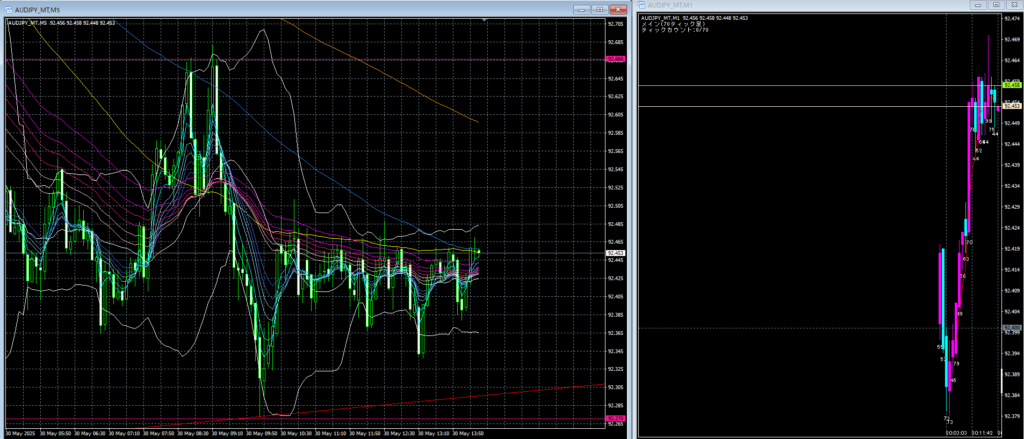This screenshot has height=439, width=1024.
Task: Click the AUDJPY_MT,M5 window icon
Action: coord(7,10)
